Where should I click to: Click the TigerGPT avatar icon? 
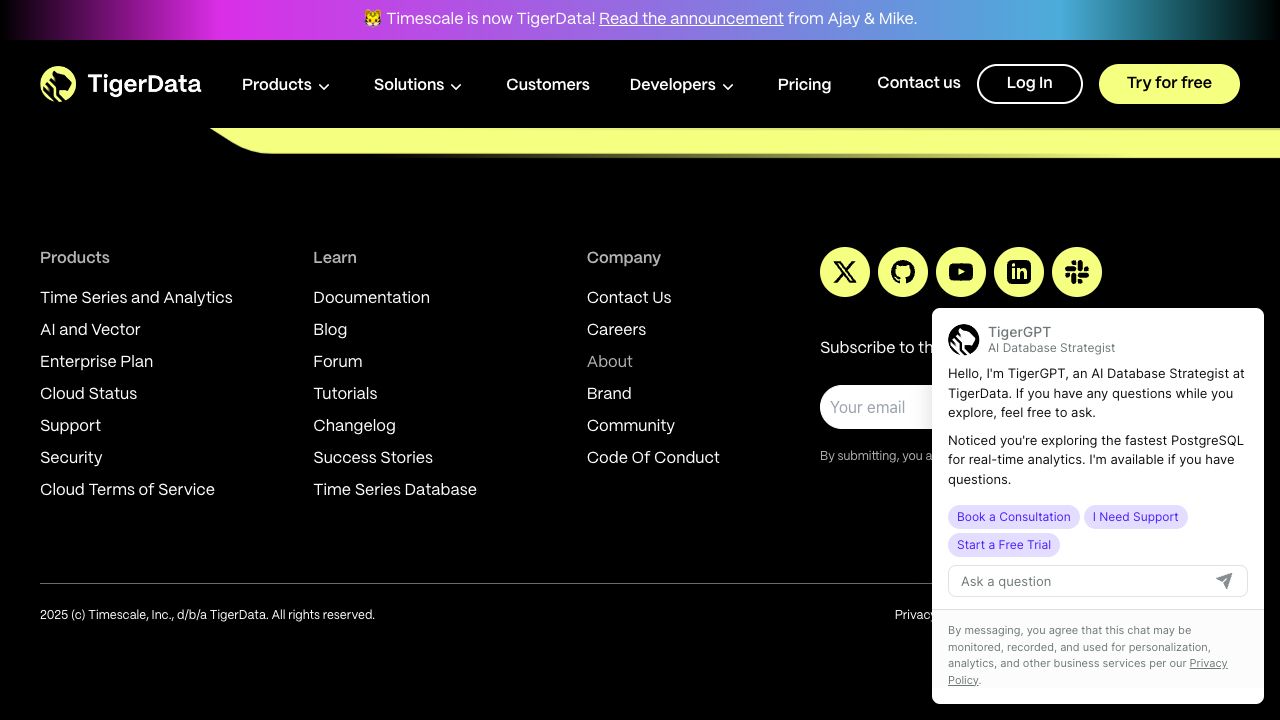click(964, 340)
